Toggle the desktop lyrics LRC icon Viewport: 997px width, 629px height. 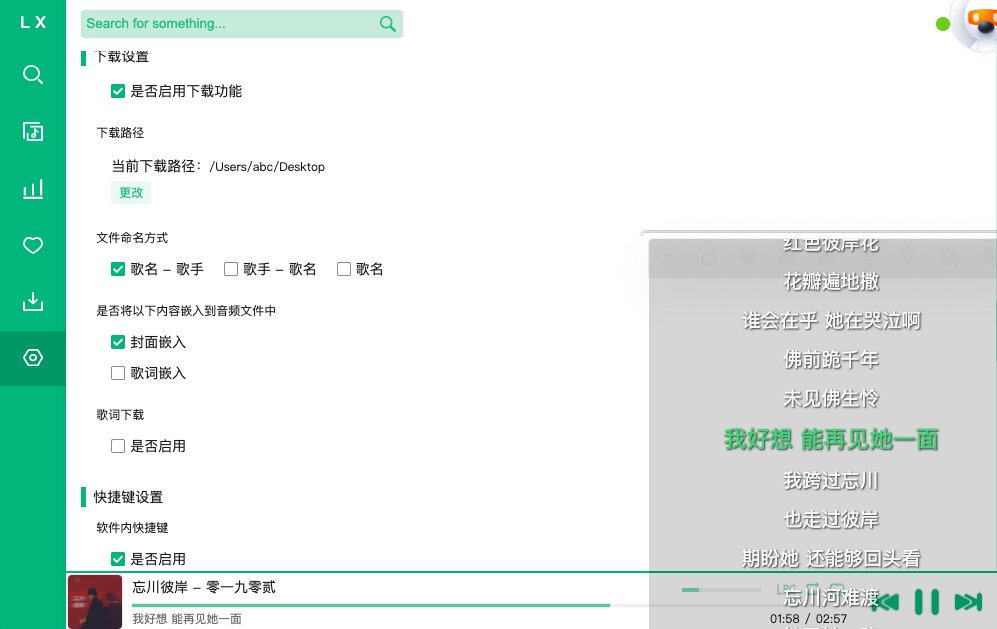point(786,590)
